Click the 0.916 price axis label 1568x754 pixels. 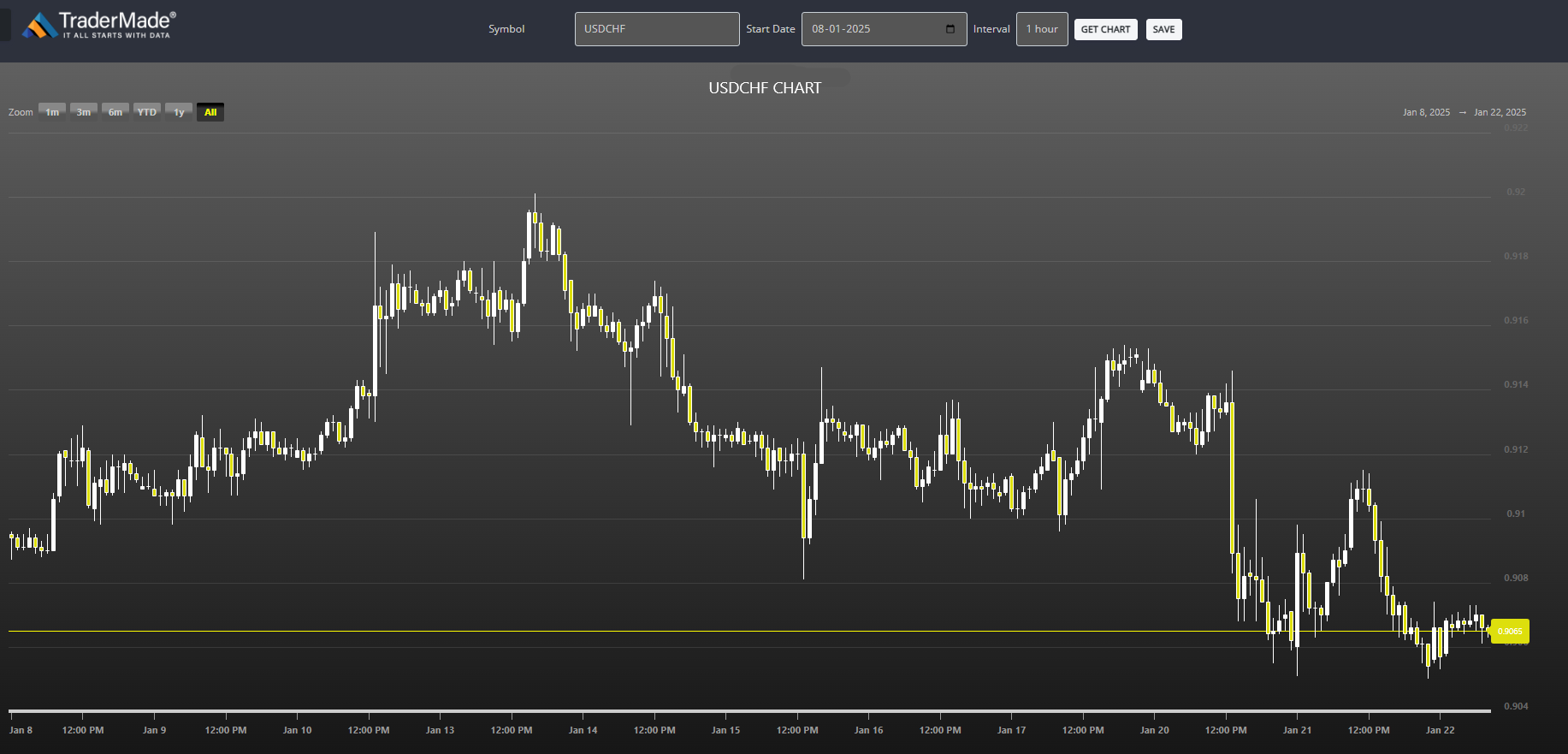coord(1516,320)
